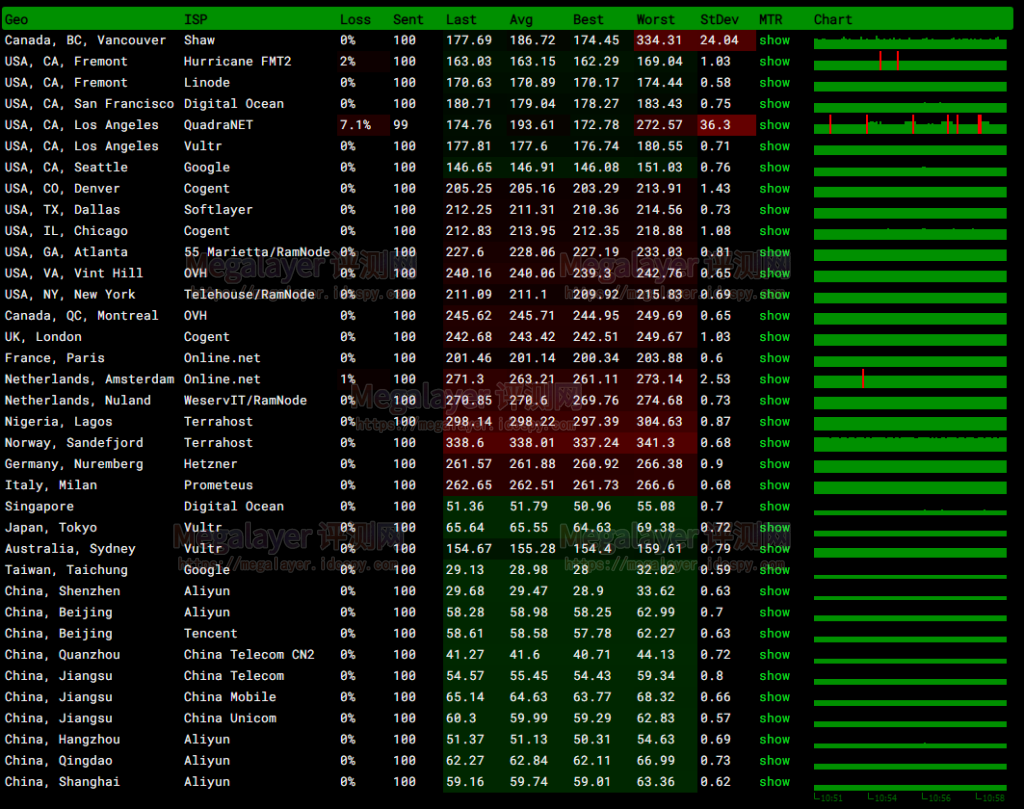Click the Singapore geo cell

pyautogui.click(x=39, y=507)
